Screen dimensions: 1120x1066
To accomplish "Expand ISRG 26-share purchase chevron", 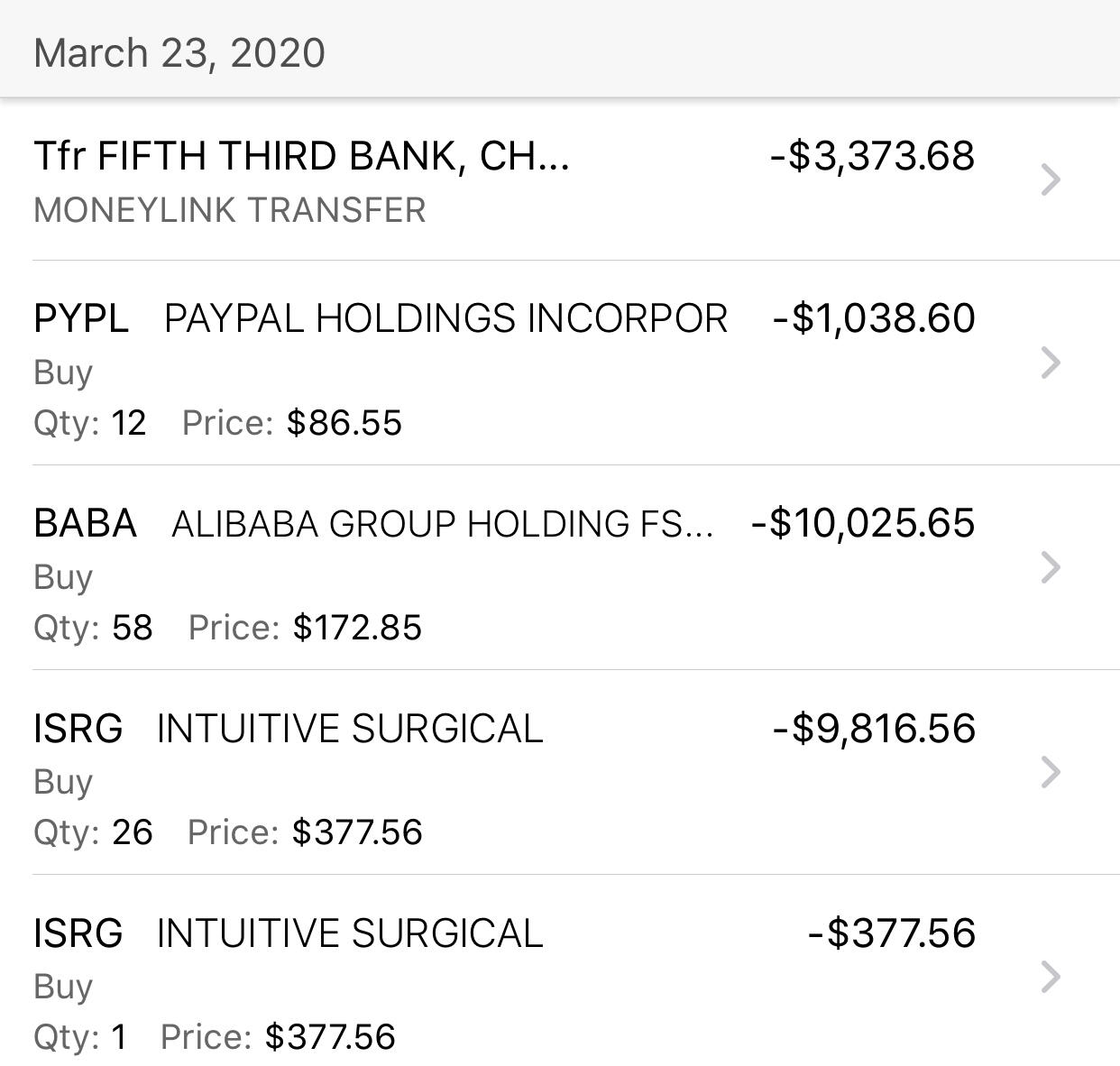I will pyautogui.click(x=1050, y=772).
